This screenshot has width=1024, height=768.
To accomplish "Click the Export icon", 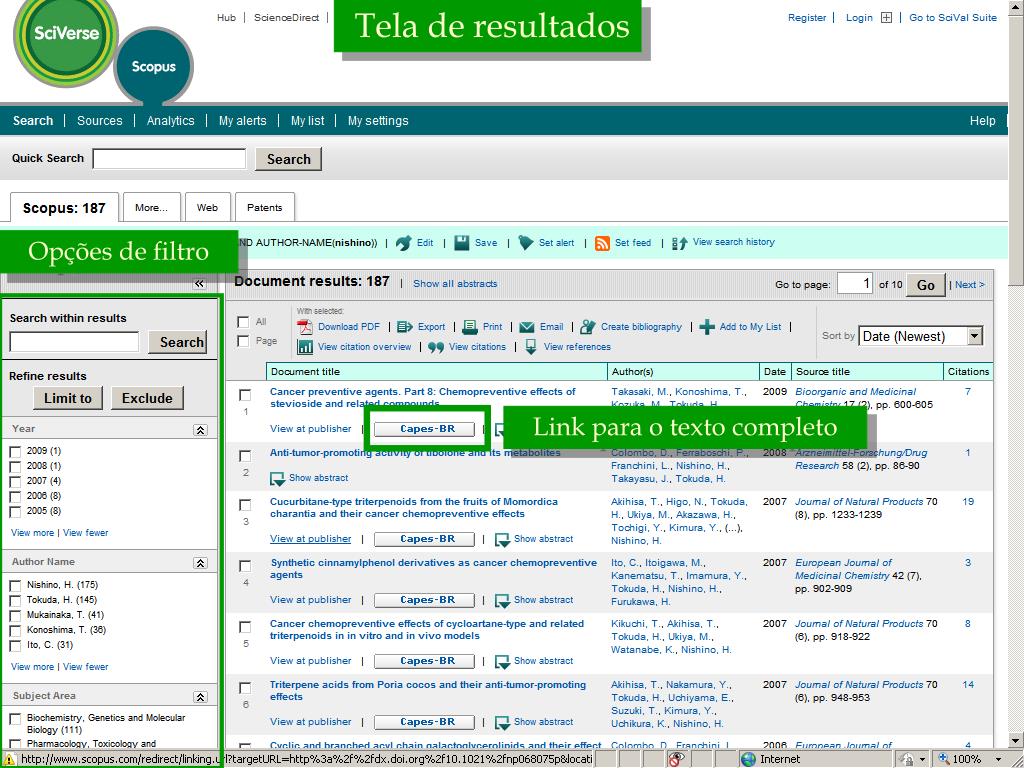I will (405, 327).
